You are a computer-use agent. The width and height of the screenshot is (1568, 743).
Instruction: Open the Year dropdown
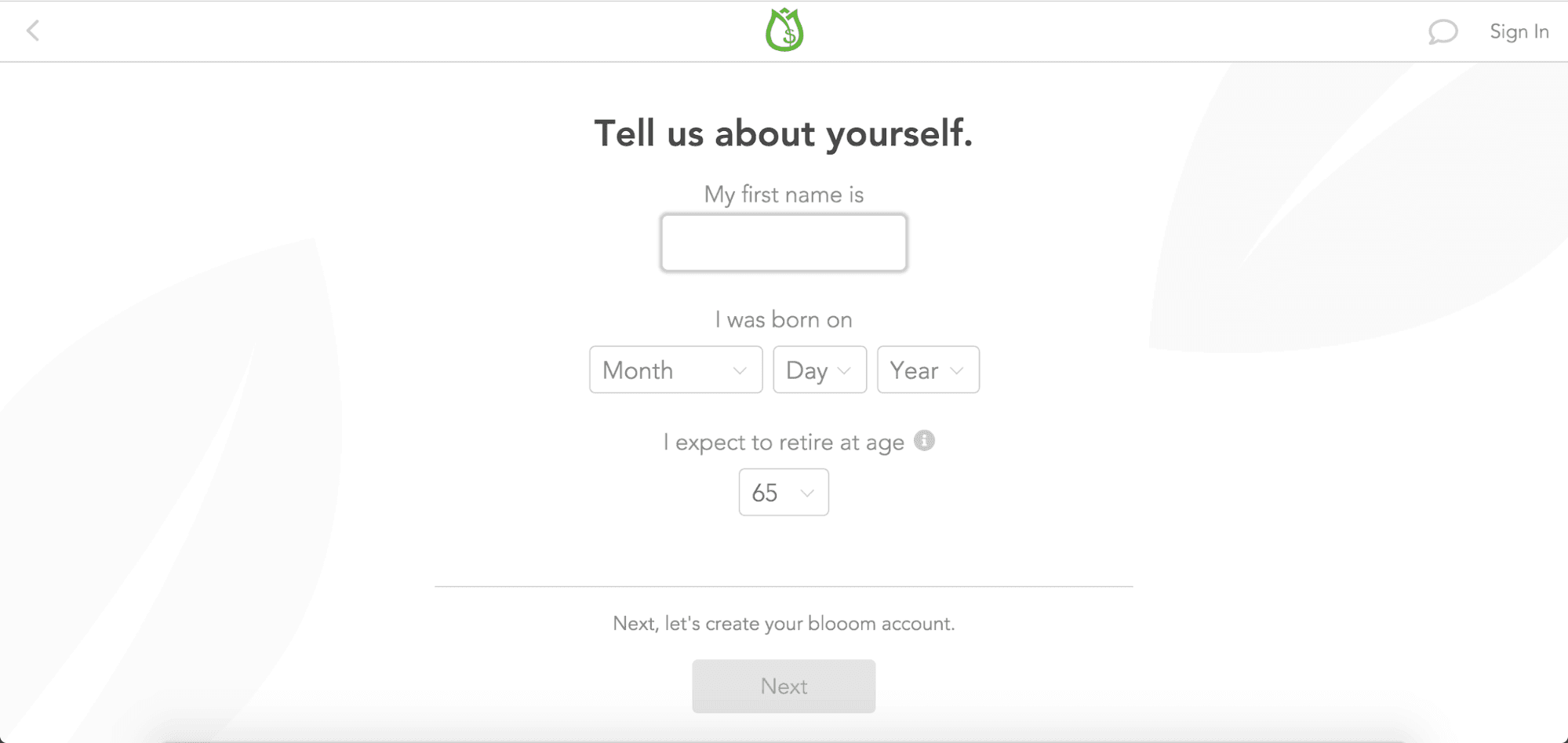927,370
